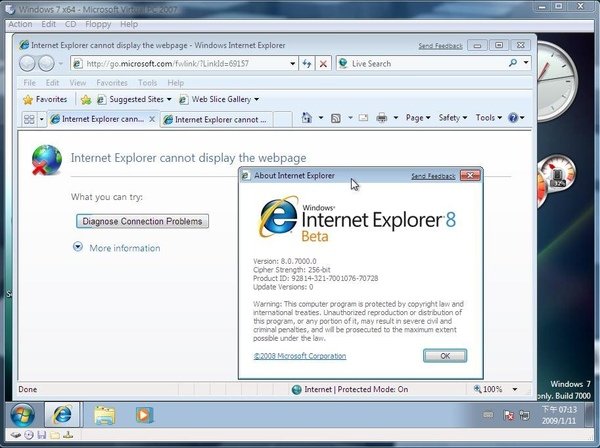Click the Add to Favorites Bar icon
Screen dimensions: 600x448
[x=86, y=100]
